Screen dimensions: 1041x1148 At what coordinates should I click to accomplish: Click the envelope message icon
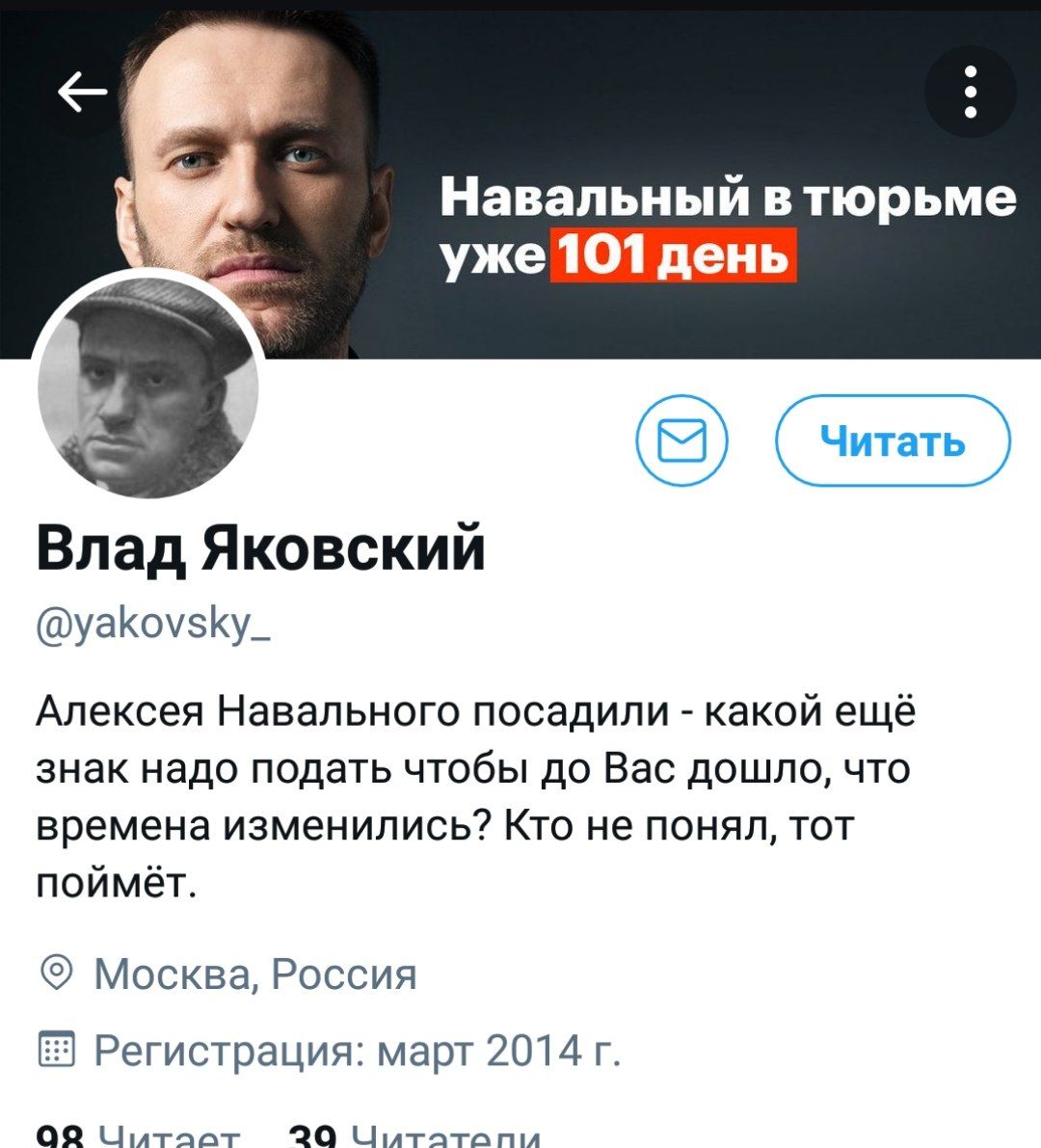click(x=681, y=440)
